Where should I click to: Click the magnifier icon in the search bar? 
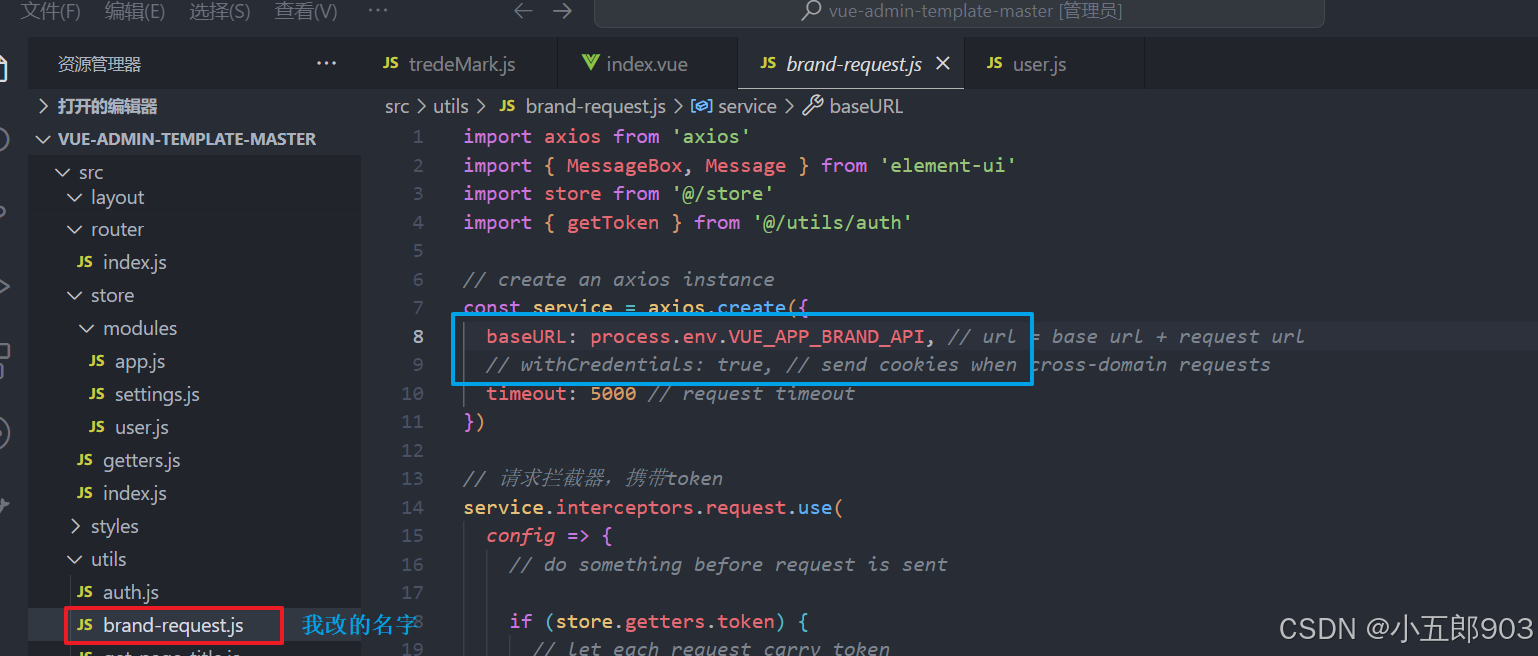(810, 11)
